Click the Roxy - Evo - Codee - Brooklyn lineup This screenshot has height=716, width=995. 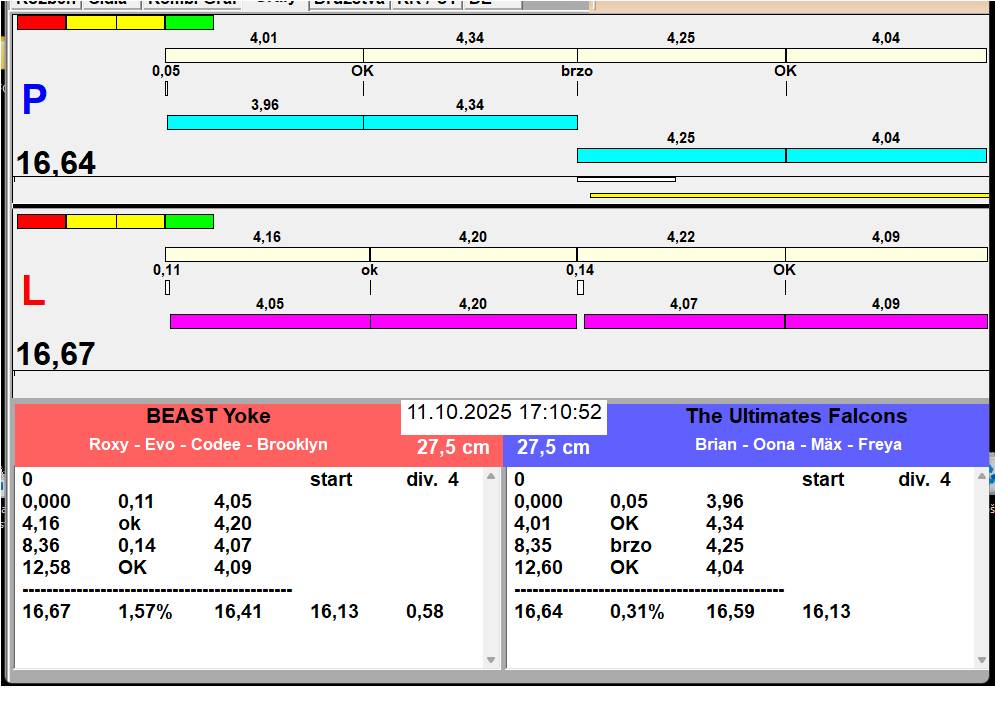(208, 444)
